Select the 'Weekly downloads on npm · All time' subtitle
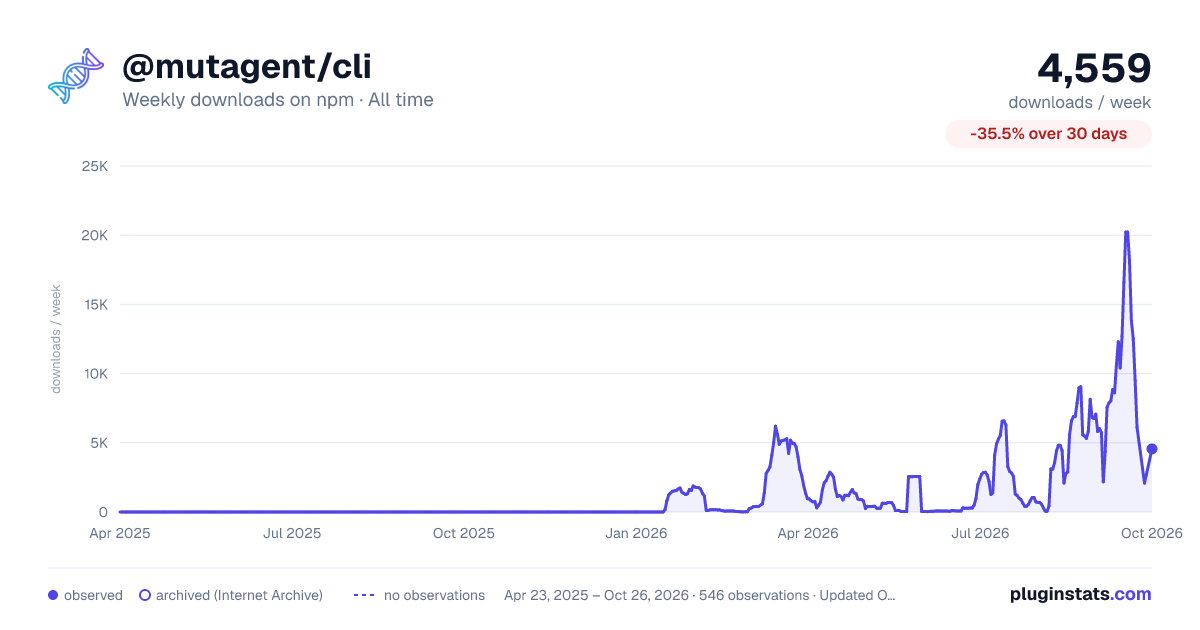Viewport: 1200px width, 630px height. [x=278, y=100]
